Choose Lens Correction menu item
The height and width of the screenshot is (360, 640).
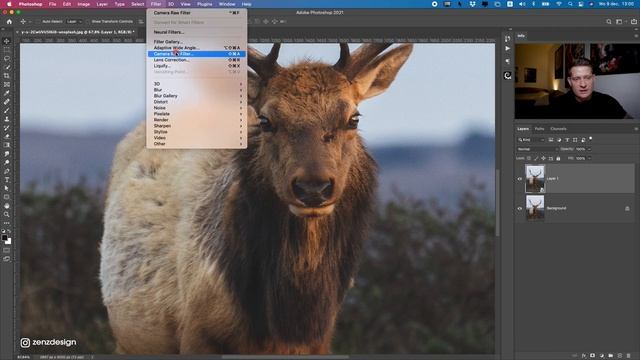[196, 60]
